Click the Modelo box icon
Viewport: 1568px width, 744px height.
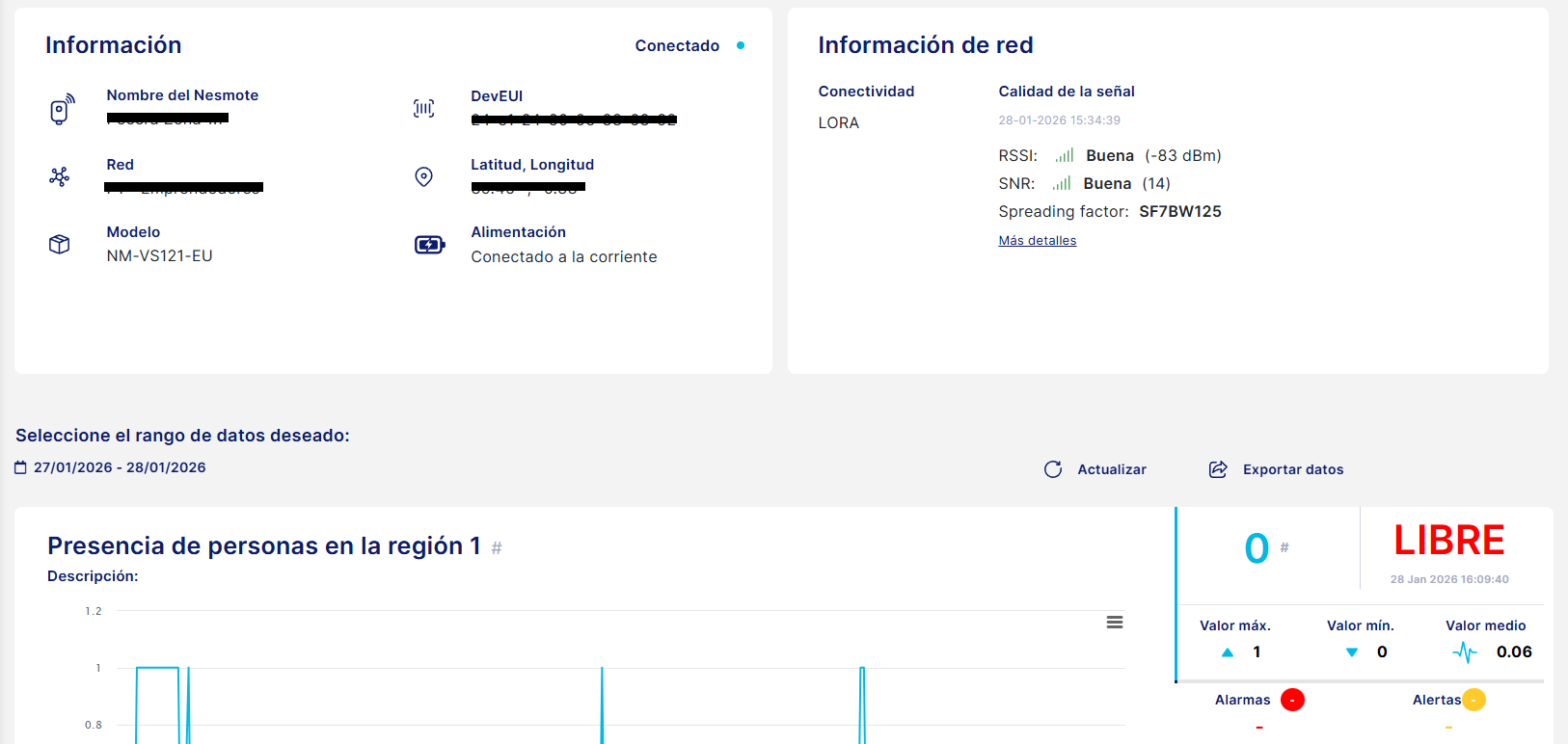tap(60, 245)
